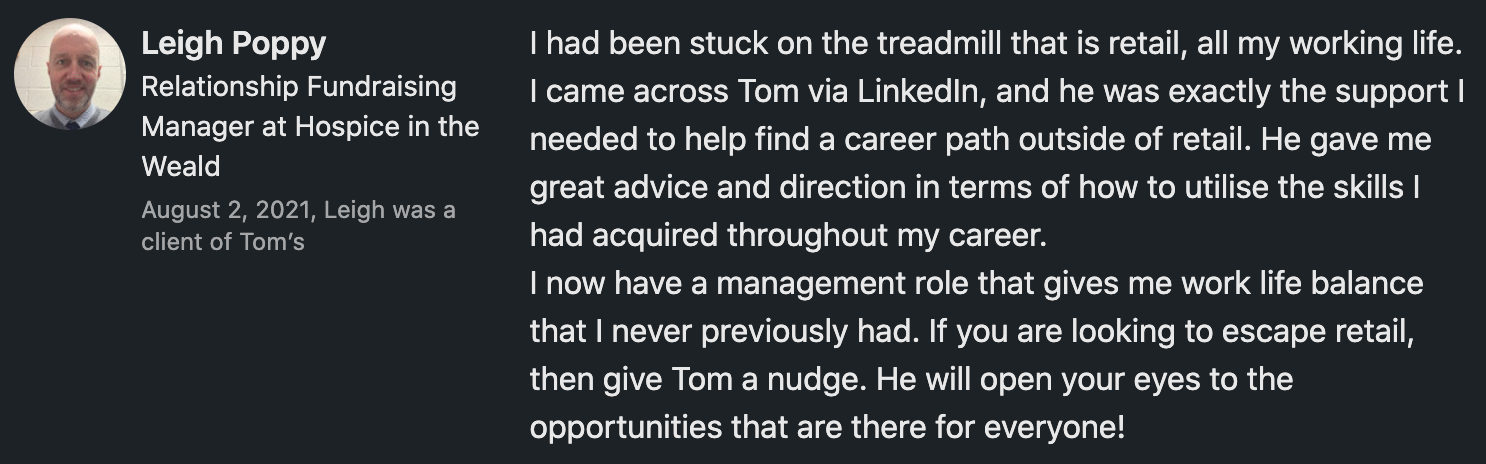Click the line starting "that I never previously had"

(x=970, y=332)
